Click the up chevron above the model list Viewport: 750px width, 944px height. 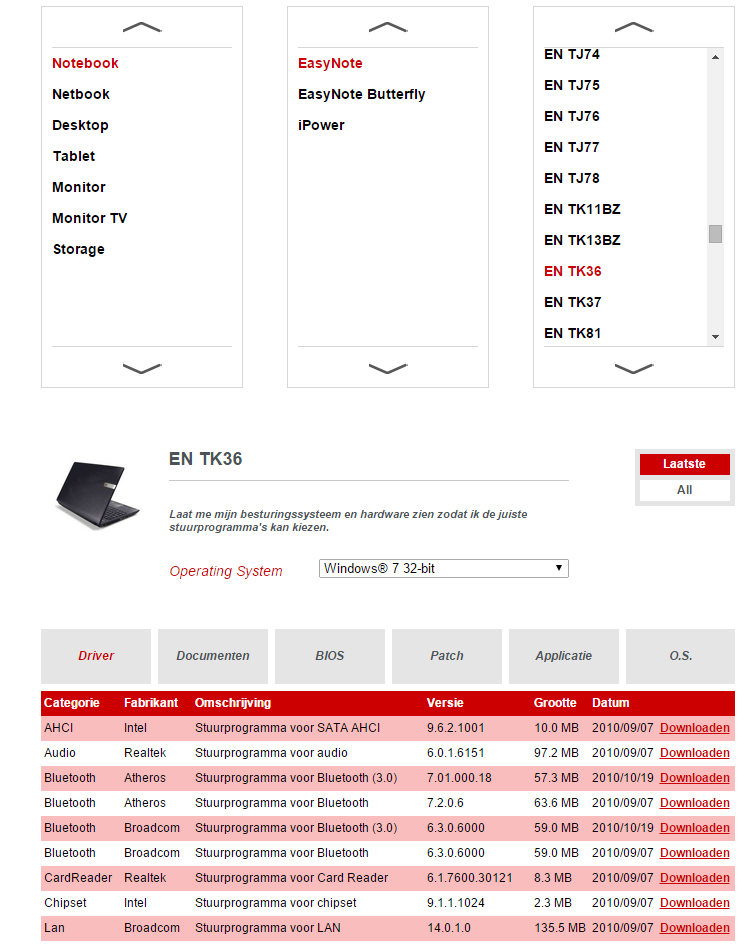[x=634, y=27]
